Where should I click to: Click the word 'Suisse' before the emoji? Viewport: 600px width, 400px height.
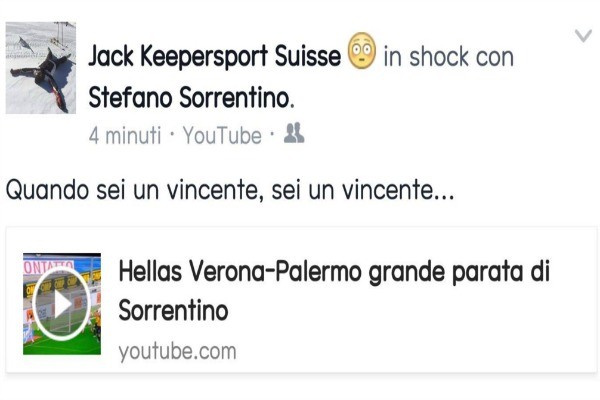coord(308,56)
